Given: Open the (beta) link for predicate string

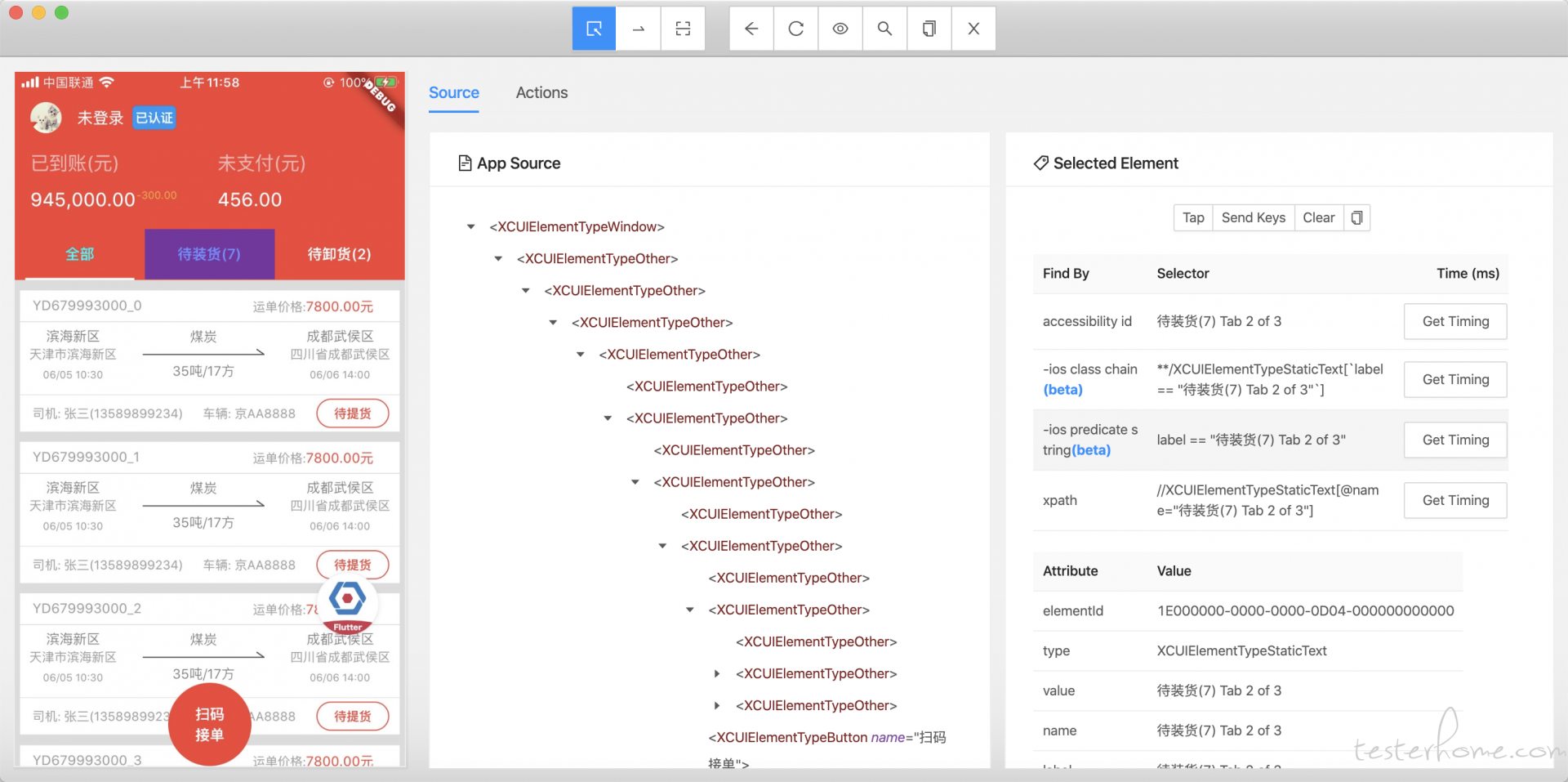Looking at the screenshot, I should (x=1091, y=450).
